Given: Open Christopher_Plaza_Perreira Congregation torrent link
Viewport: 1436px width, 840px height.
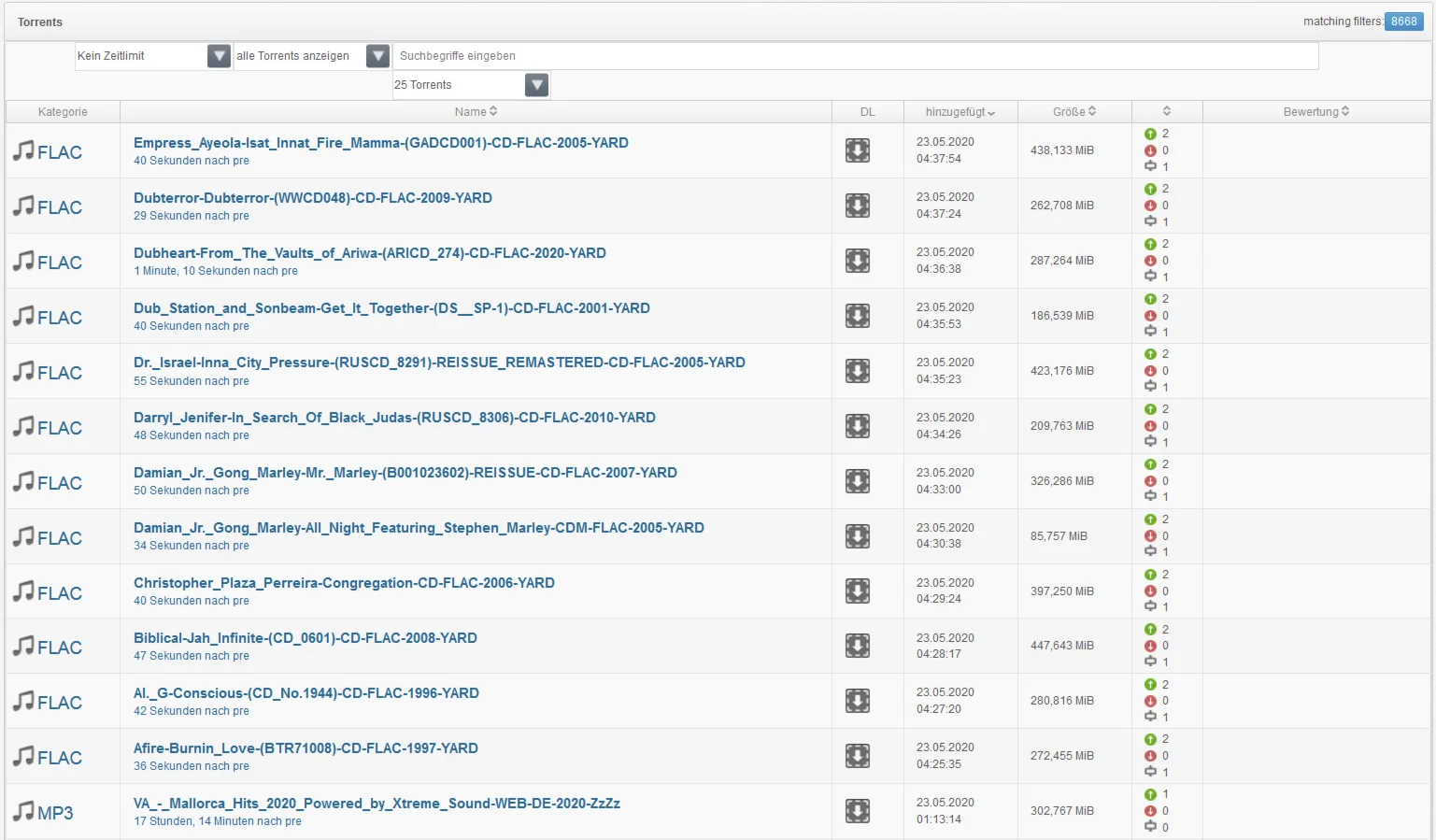Looking at the screenshot, I should click(x=344, y=583).
